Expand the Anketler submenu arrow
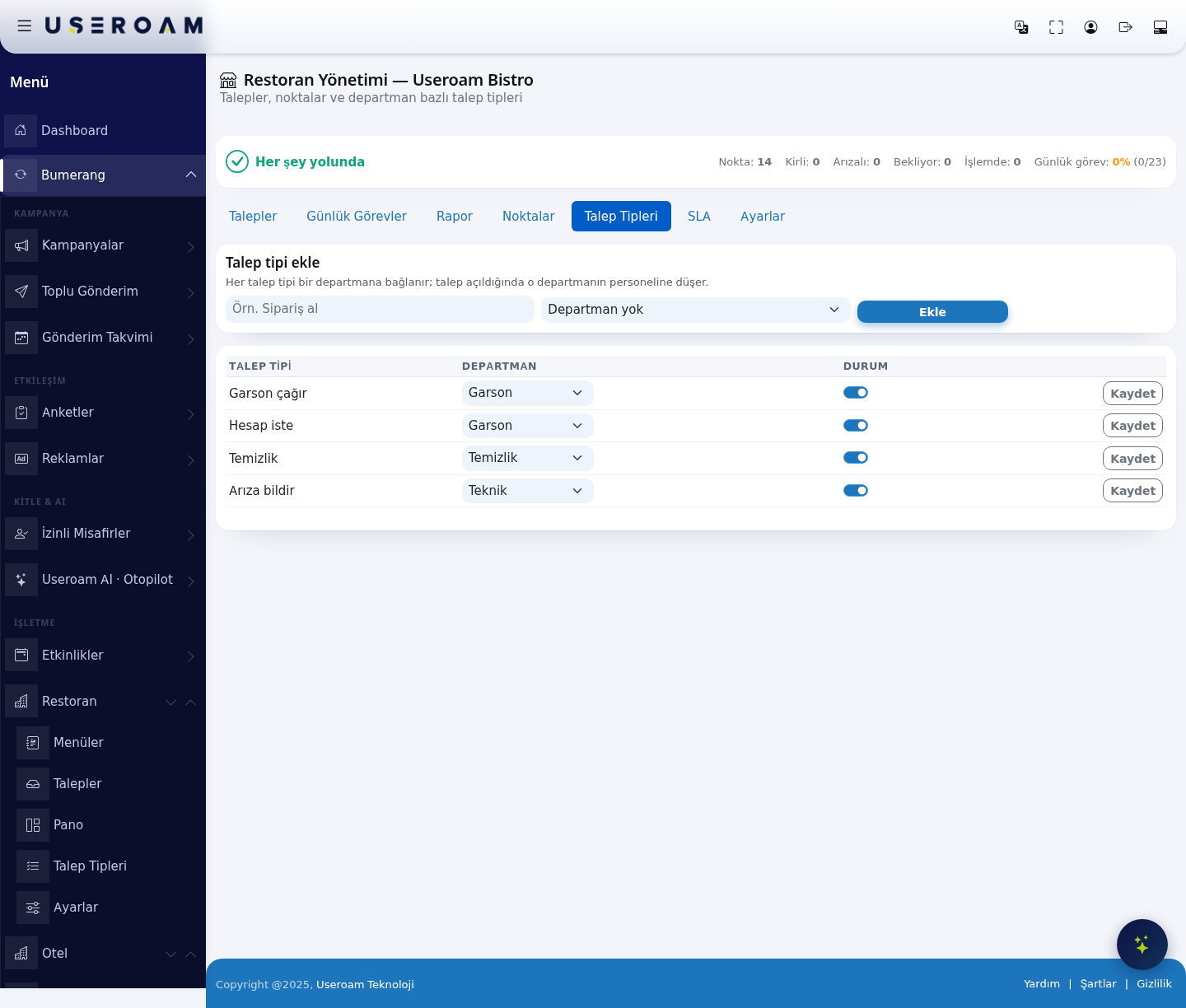Screen dimensions: 1186x1008 tap(191, 413)
